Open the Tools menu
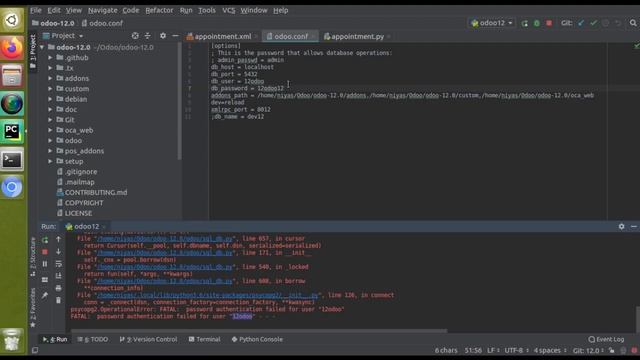Image resolution: width=640 pixels, height=360 pixels. [x=207, y=10]
